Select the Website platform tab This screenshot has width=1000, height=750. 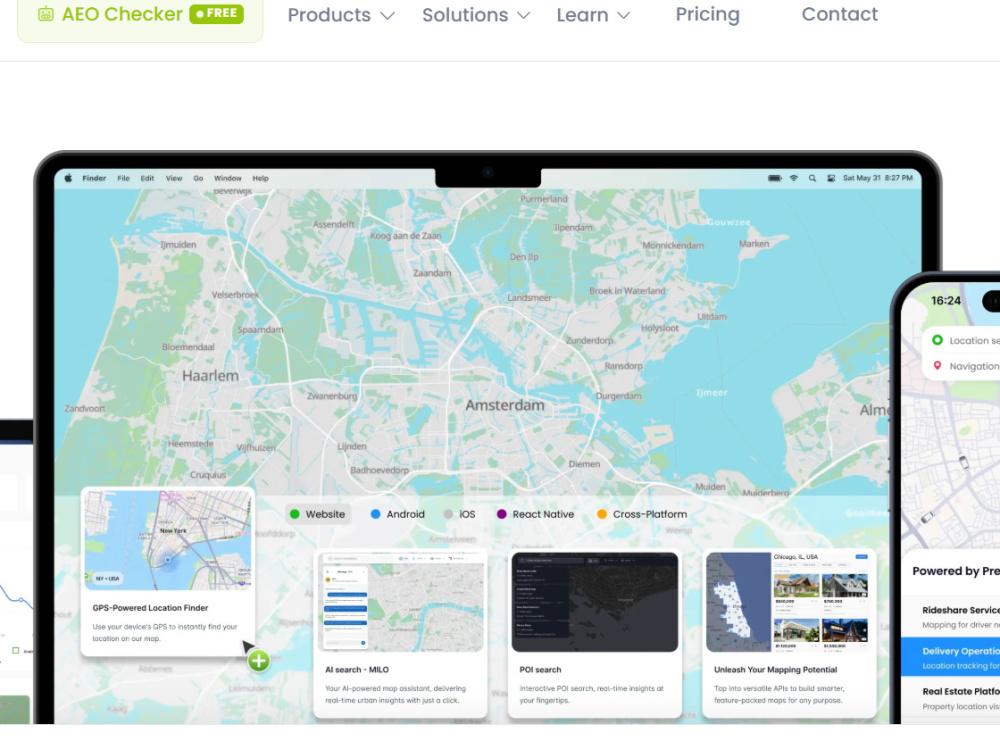coord(318,514)
